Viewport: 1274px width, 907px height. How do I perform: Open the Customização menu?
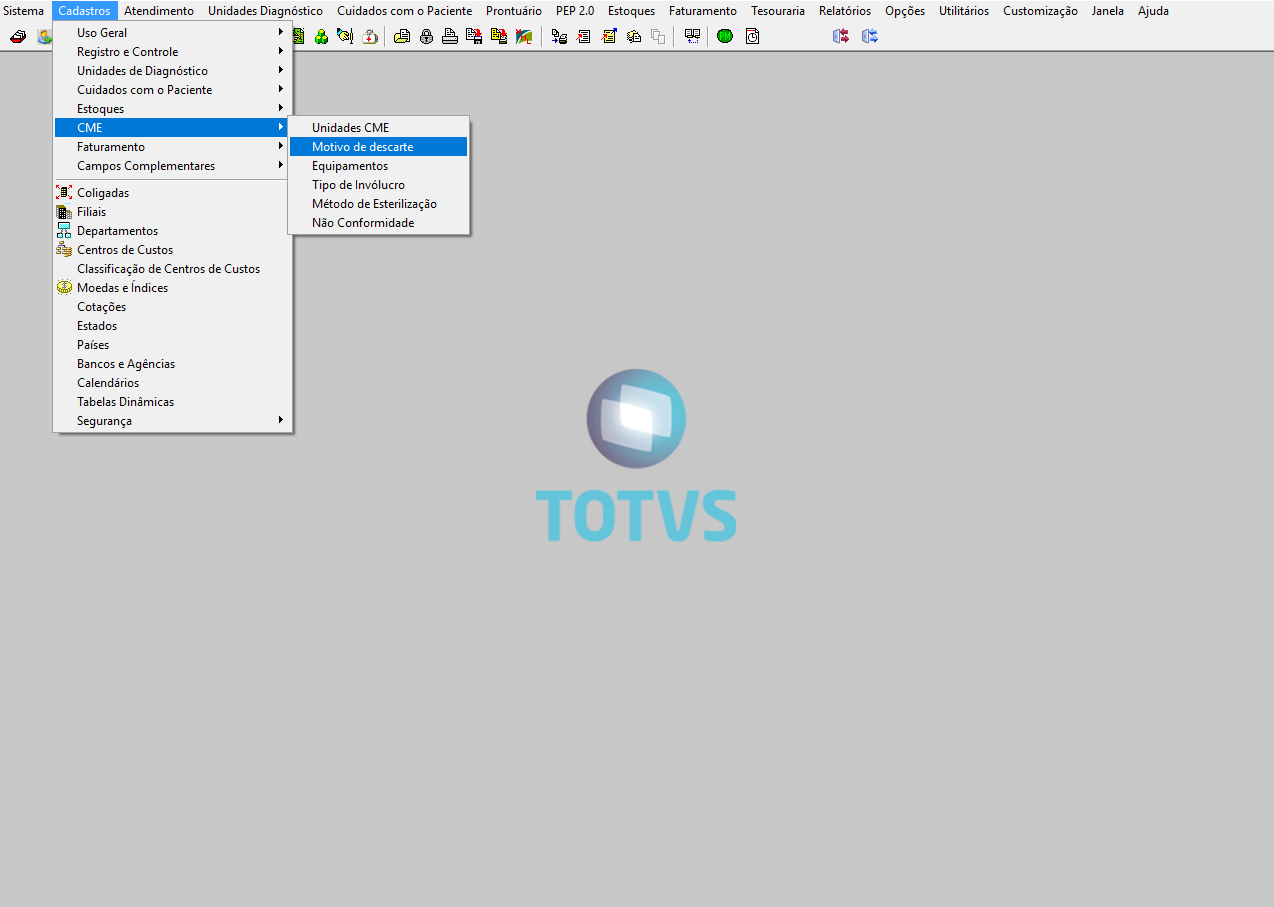tap(1040, 11)
